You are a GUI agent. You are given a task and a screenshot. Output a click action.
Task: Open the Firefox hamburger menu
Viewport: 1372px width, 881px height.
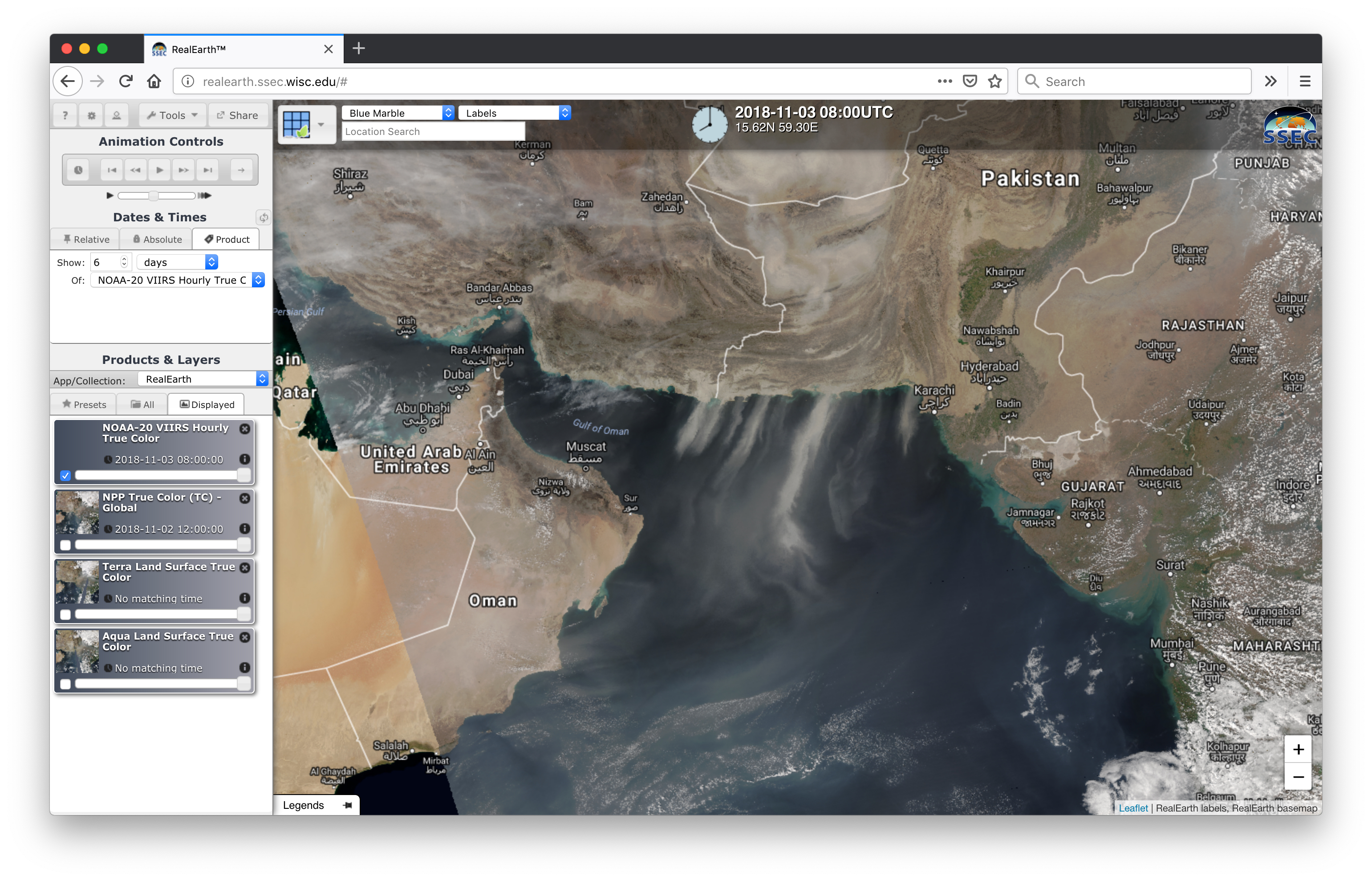coord(1305,81)
